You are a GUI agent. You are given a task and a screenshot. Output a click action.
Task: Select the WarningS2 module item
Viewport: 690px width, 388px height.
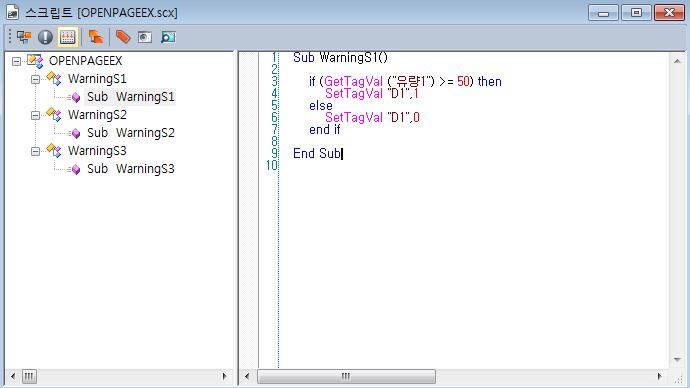click(97, 115)
